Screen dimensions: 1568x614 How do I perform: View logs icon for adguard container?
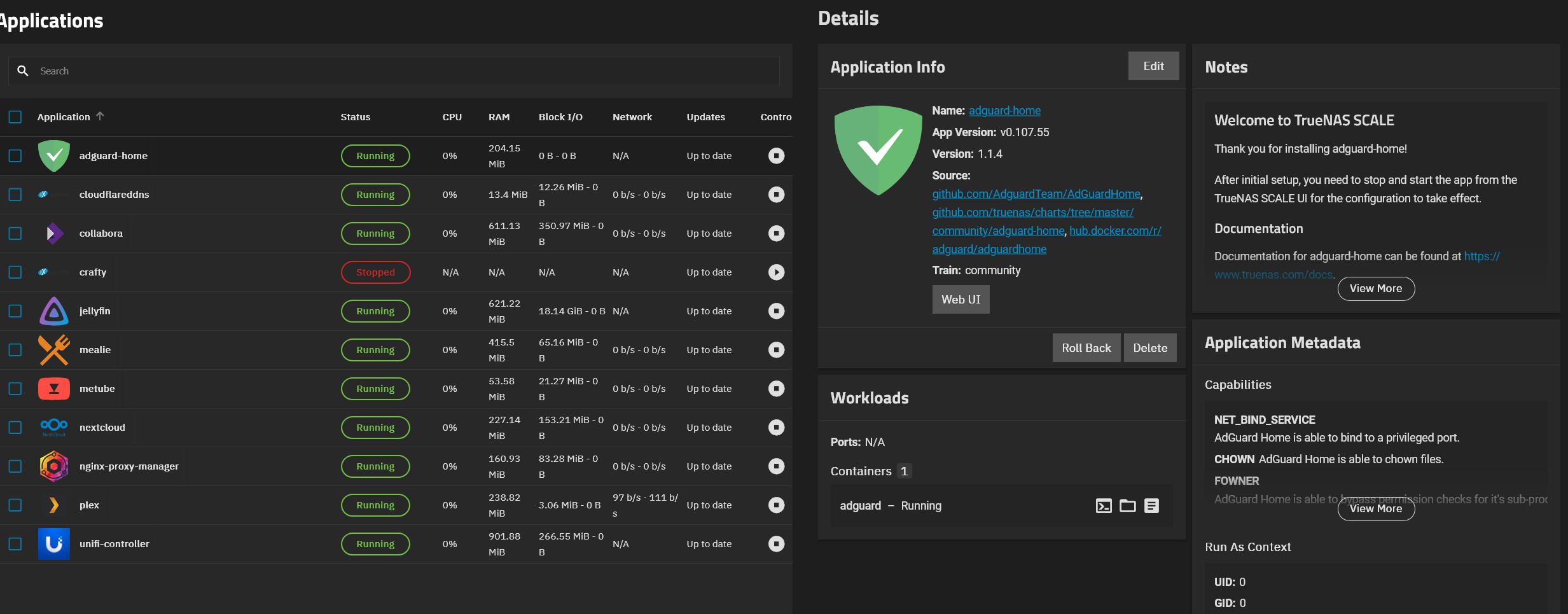(1151, 506)
